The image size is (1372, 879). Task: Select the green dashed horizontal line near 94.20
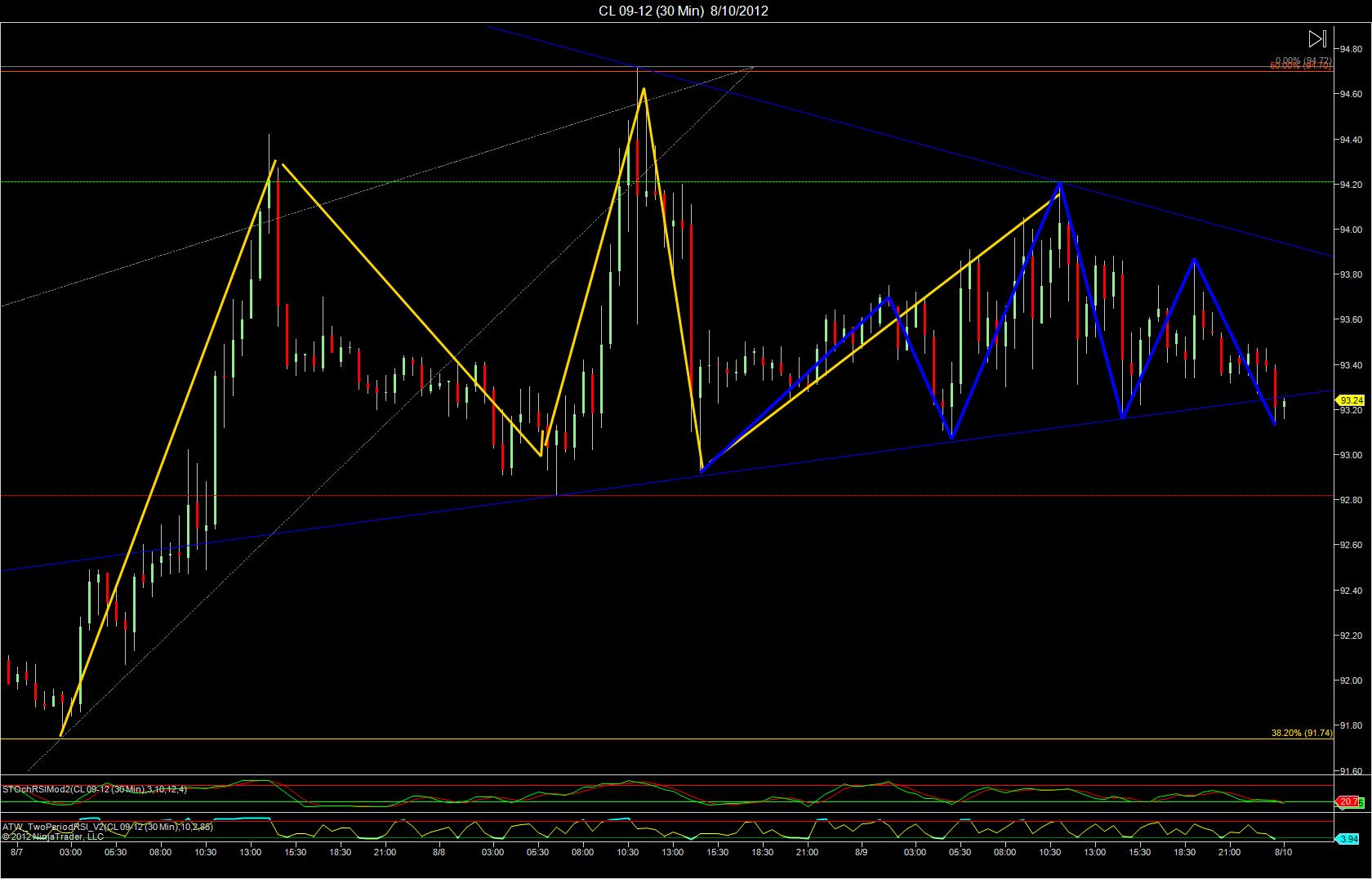point(666,182)
